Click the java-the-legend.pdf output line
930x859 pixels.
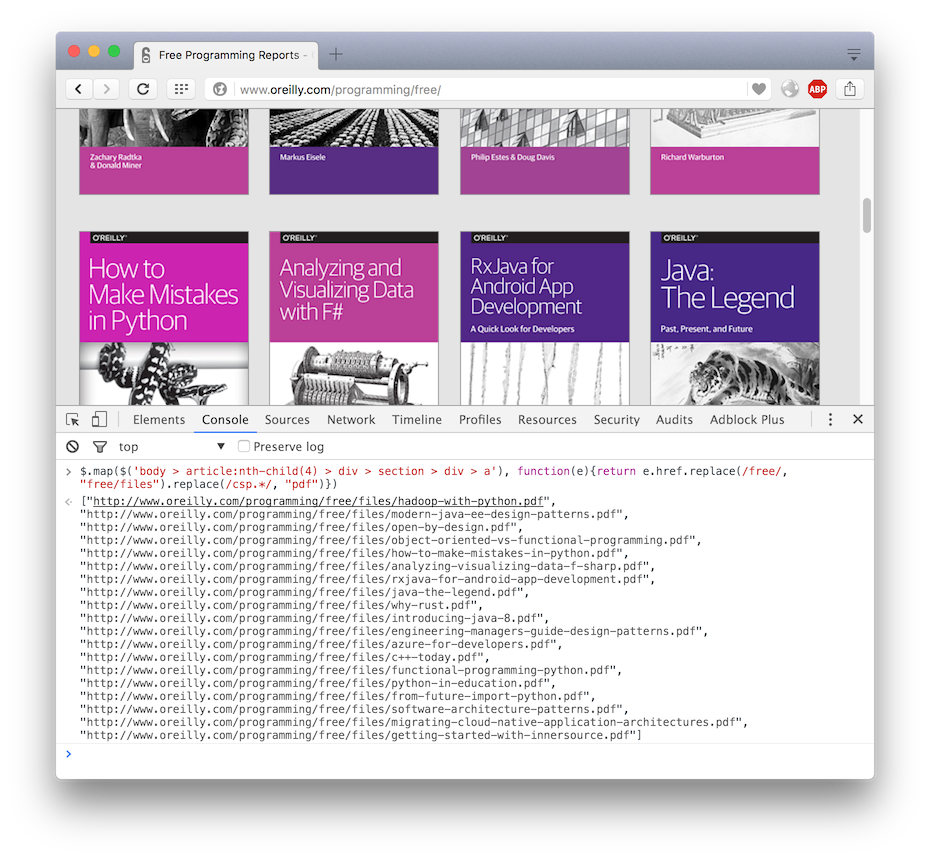(x=304, y=592)
